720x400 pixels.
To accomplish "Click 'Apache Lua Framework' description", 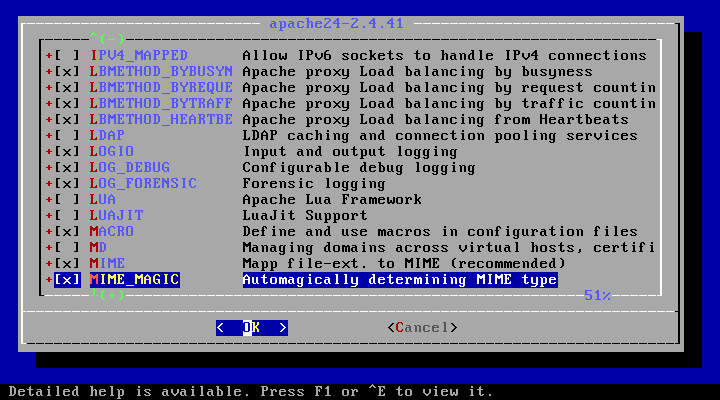I will point(332,200).
